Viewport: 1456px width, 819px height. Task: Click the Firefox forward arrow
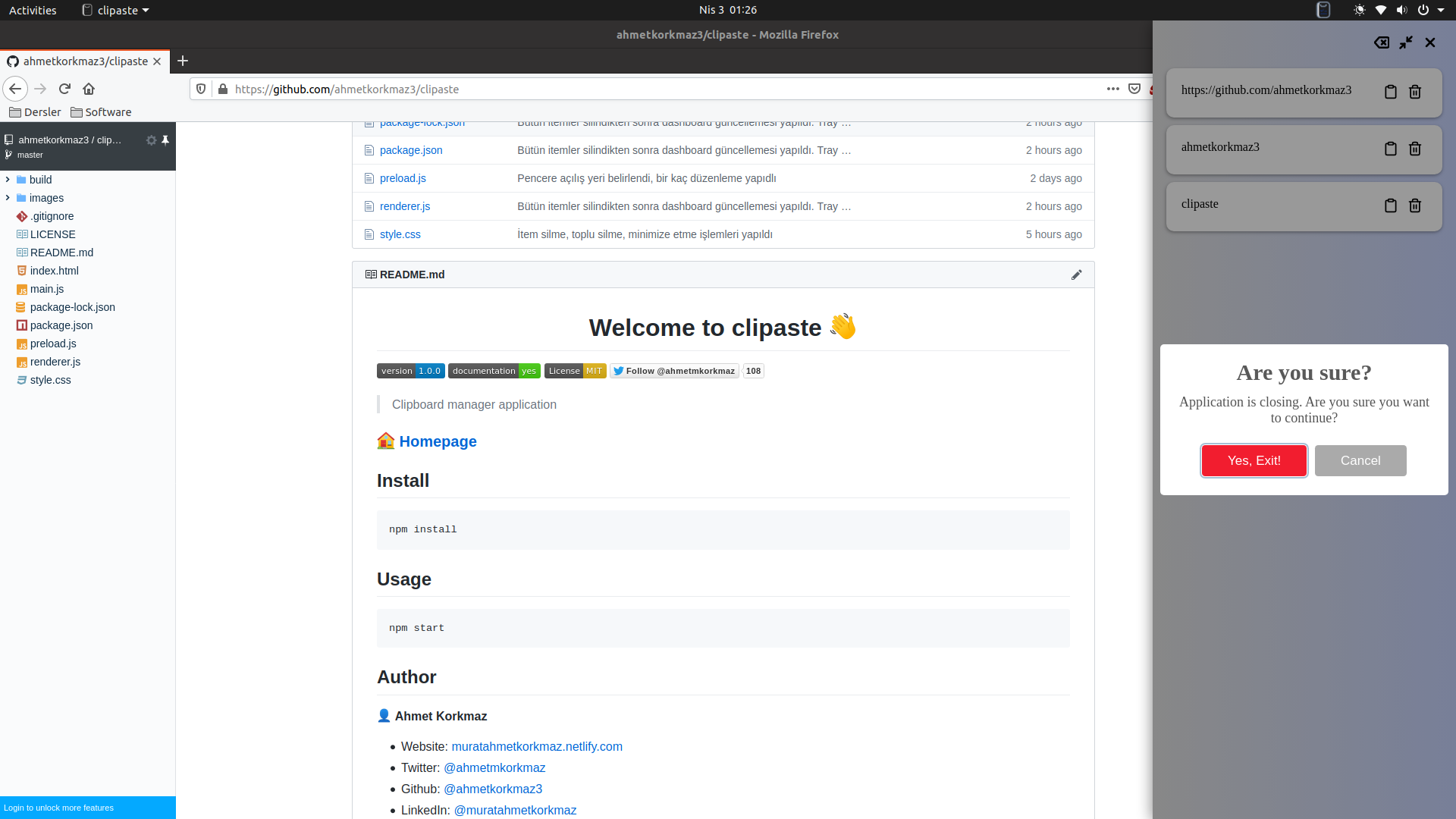coord(40,89)
